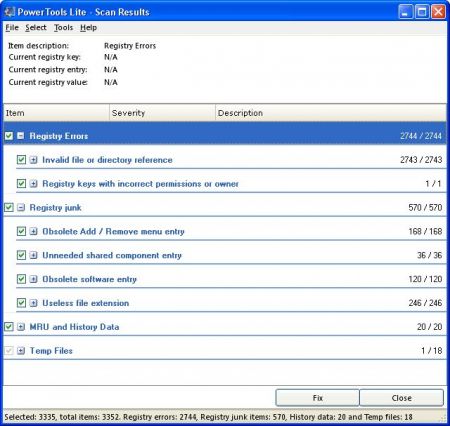Toggle Registry keys with incorrect permissions checkbox
The width and height of the screenshot is (450, 426).
[21, 184]
